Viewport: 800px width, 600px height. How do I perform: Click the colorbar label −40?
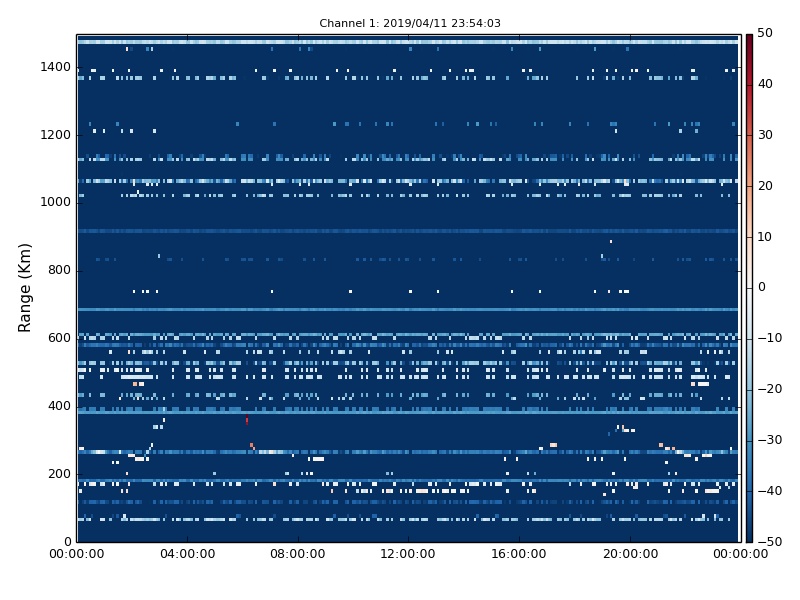(x=769, y=491)
